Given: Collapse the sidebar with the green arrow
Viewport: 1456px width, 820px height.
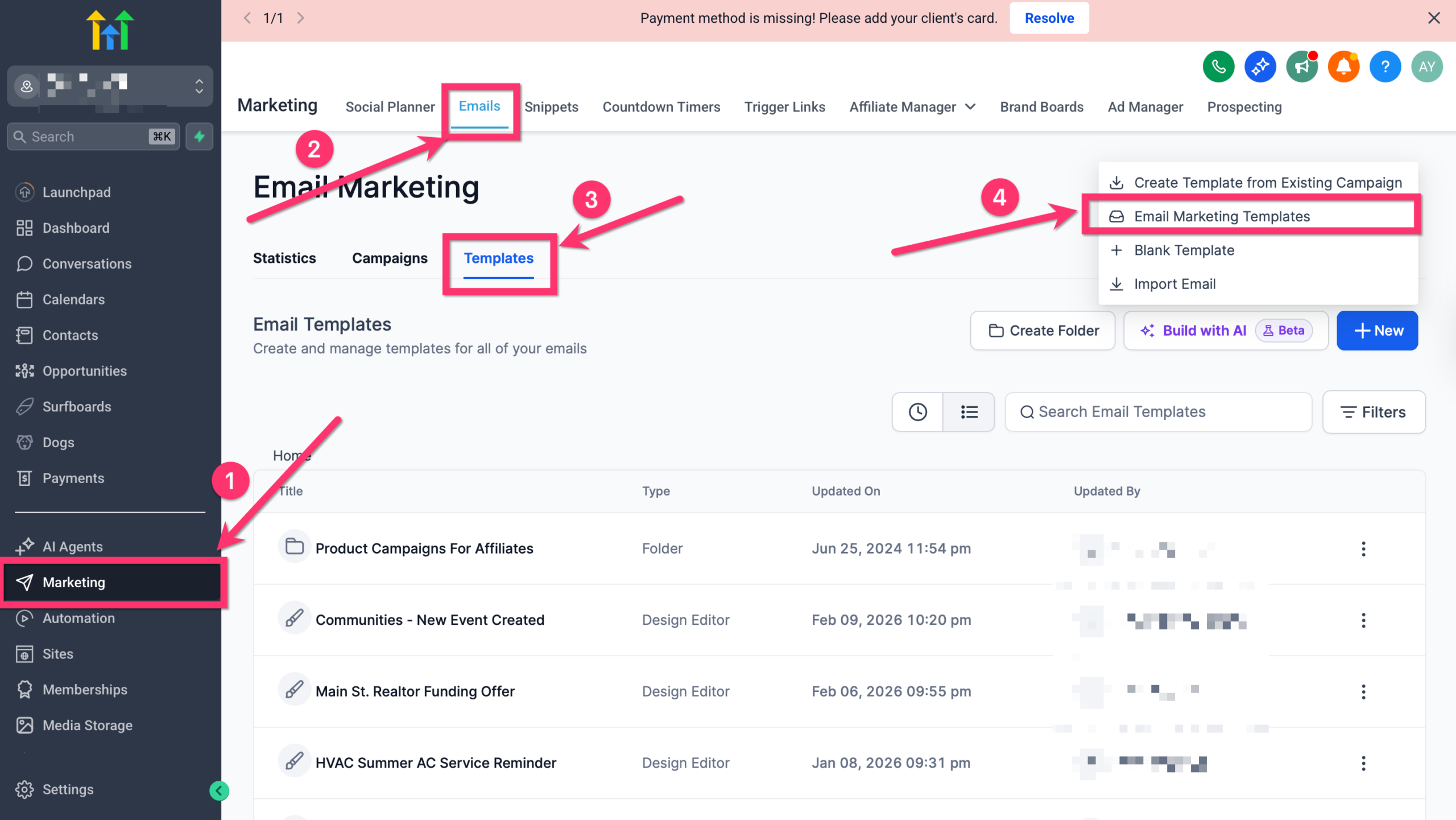Looking at the screenshot, I should [x=219, y=790].
